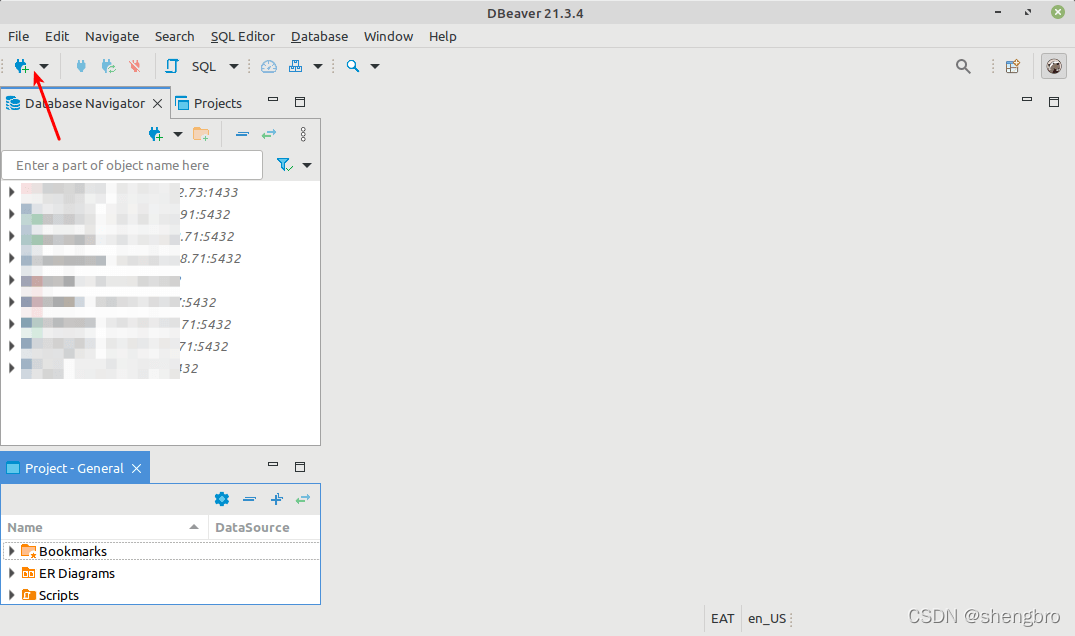The height and width of the screenshot is (636, 1075).
Task: Open the navigator view menu three-dots icon
Action: 303,134
